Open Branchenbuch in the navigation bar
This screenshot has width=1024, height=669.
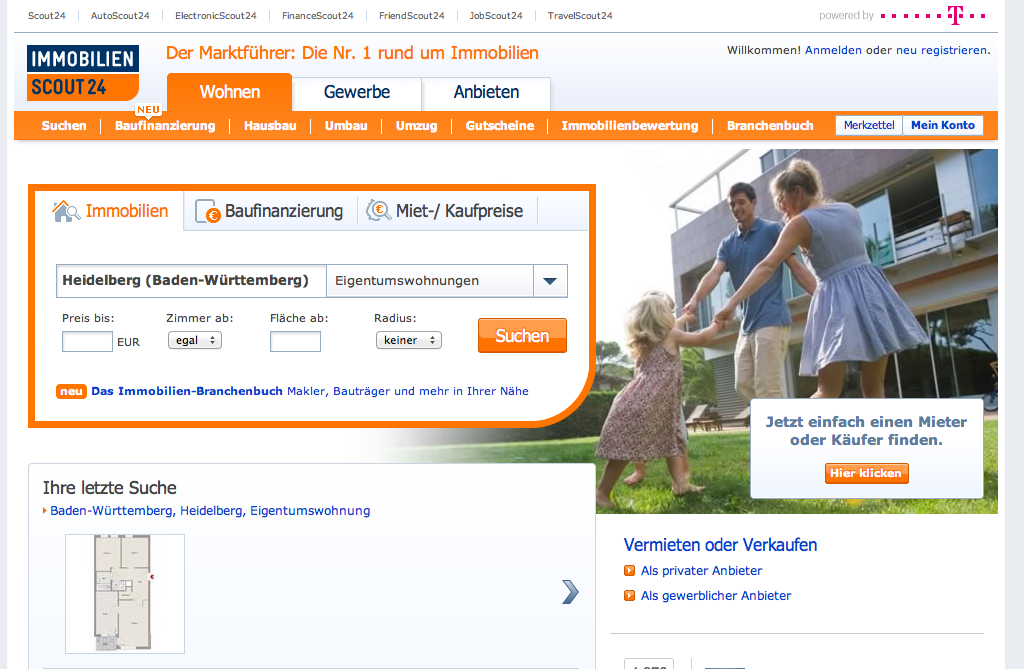click(770, 125)
